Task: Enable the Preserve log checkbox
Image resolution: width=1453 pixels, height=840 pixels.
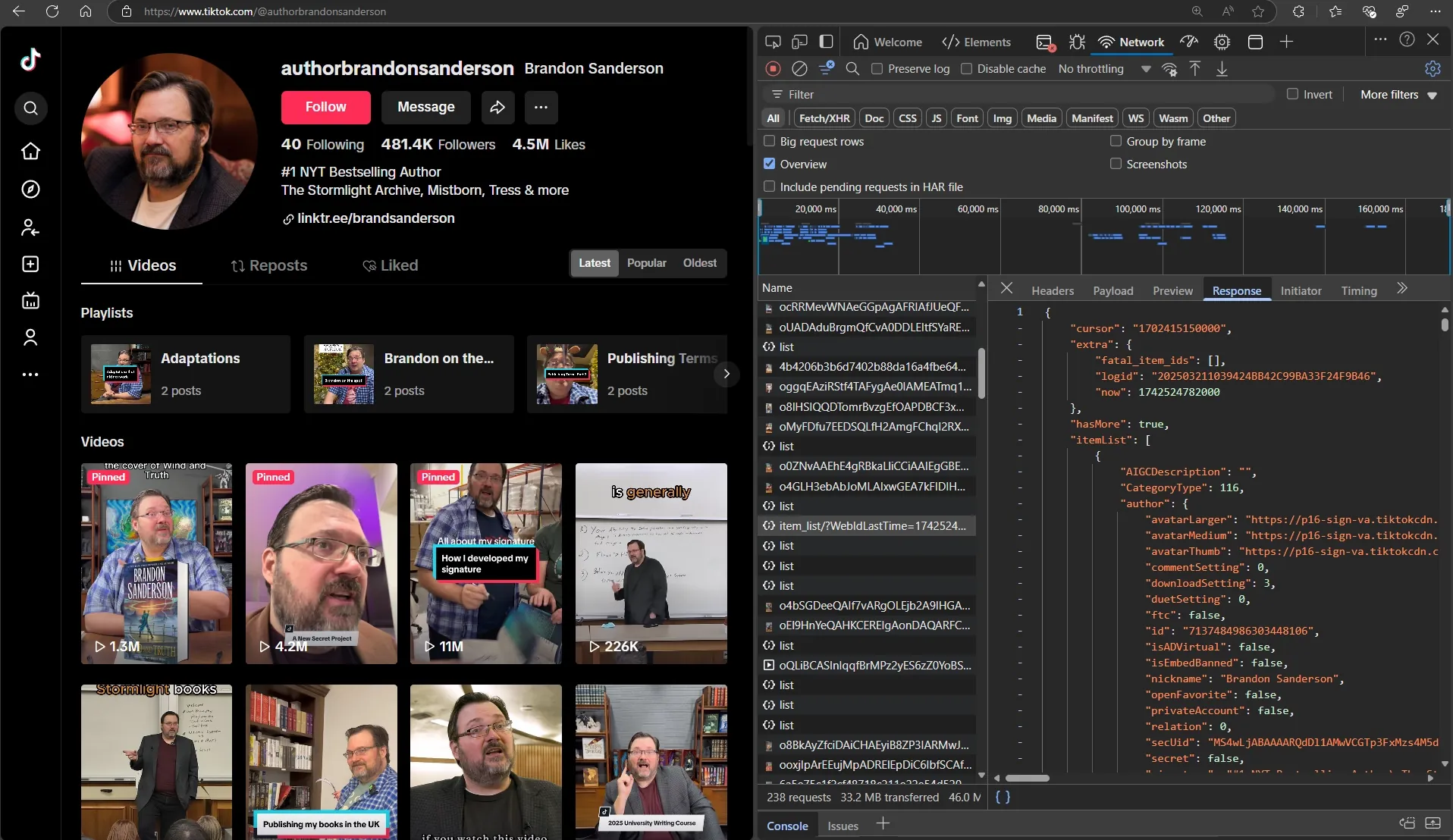Action: click(x=877, y=69)
